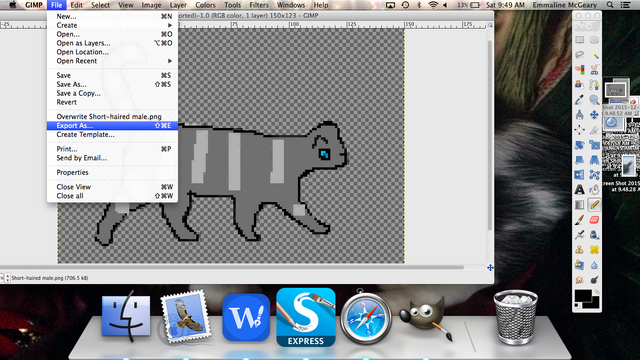
Task: Select the Eraser tool
Action: point(594,220)
